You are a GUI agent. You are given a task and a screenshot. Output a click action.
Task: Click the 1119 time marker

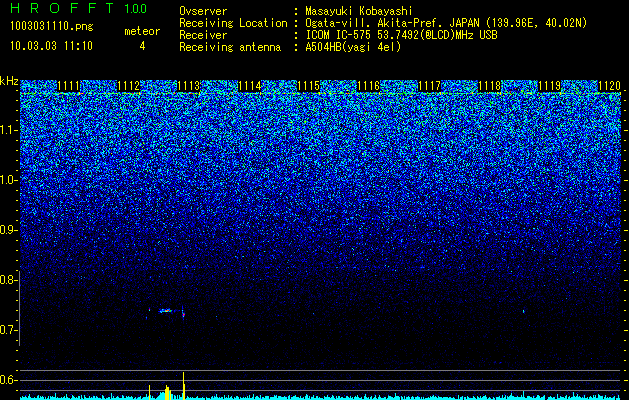click(x=549, y=85)
